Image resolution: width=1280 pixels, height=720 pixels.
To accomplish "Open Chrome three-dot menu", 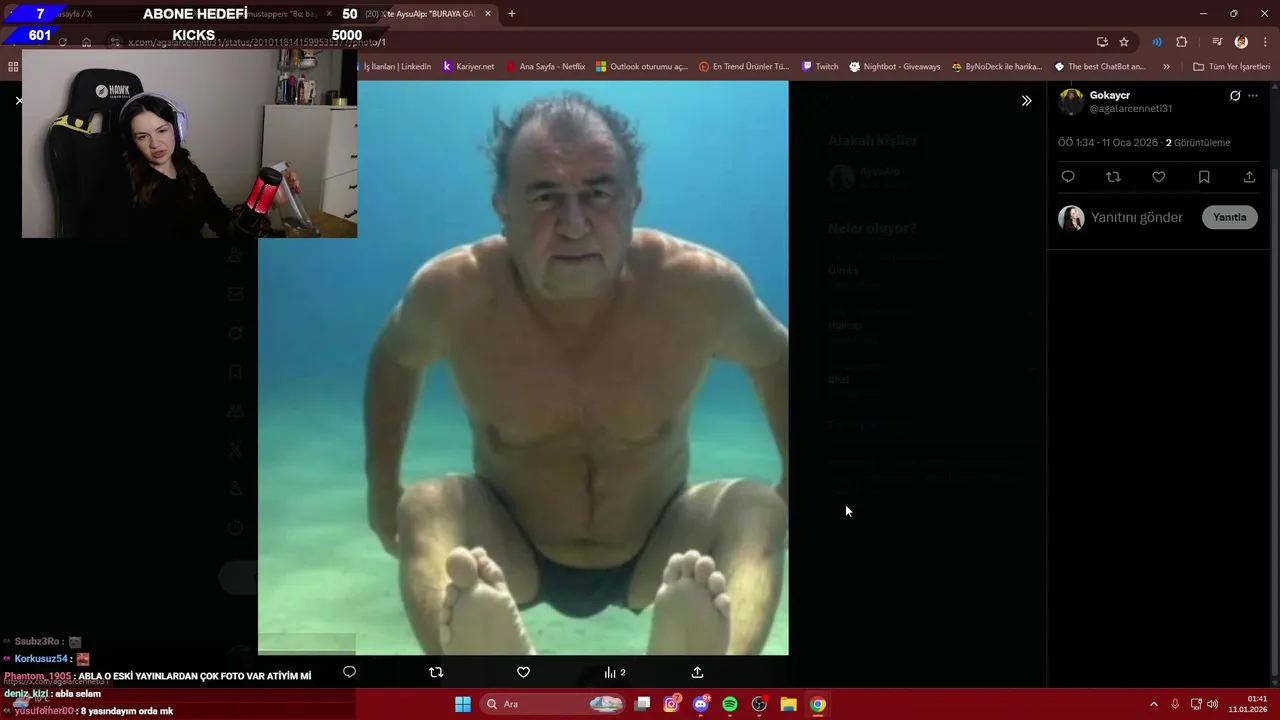I will point(1263,42).
